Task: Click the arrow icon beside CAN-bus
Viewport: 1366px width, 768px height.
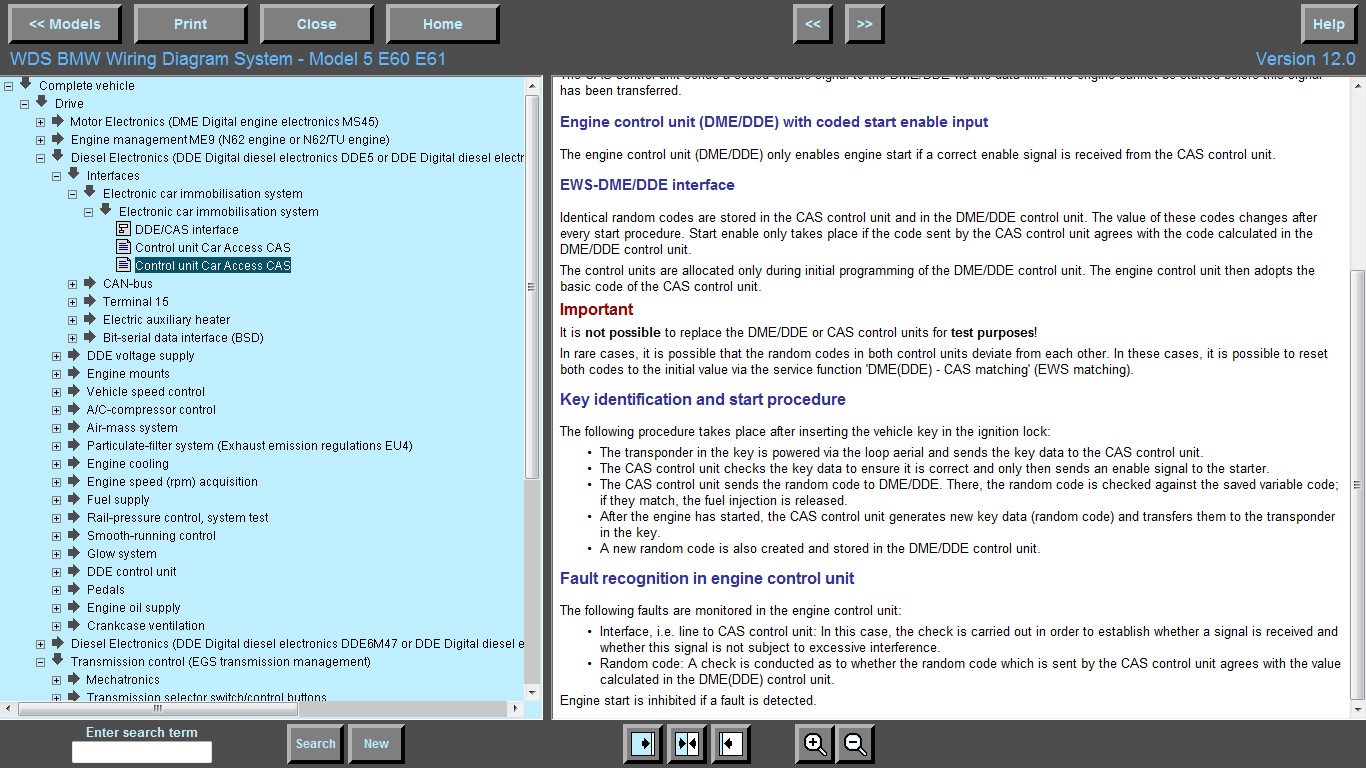Action: [89, 283]
